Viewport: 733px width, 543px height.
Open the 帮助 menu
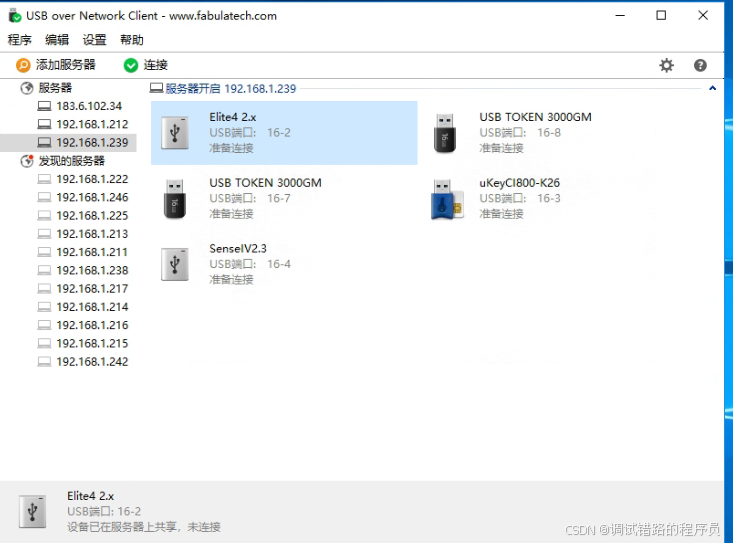[x=132, y=40]
